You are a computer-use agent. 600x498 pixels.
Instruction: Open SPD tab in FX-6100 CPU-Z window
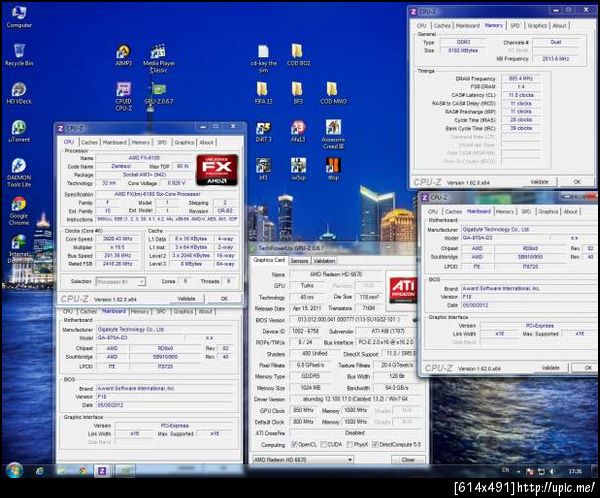pos(162,142)
